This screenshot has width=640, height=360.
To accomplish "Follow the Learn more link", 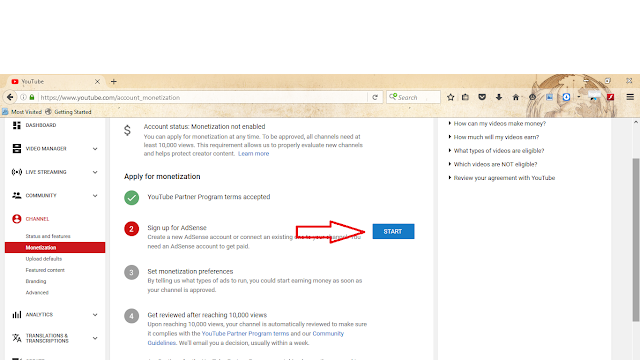I will pyautogui.click(x=253, y=153).
